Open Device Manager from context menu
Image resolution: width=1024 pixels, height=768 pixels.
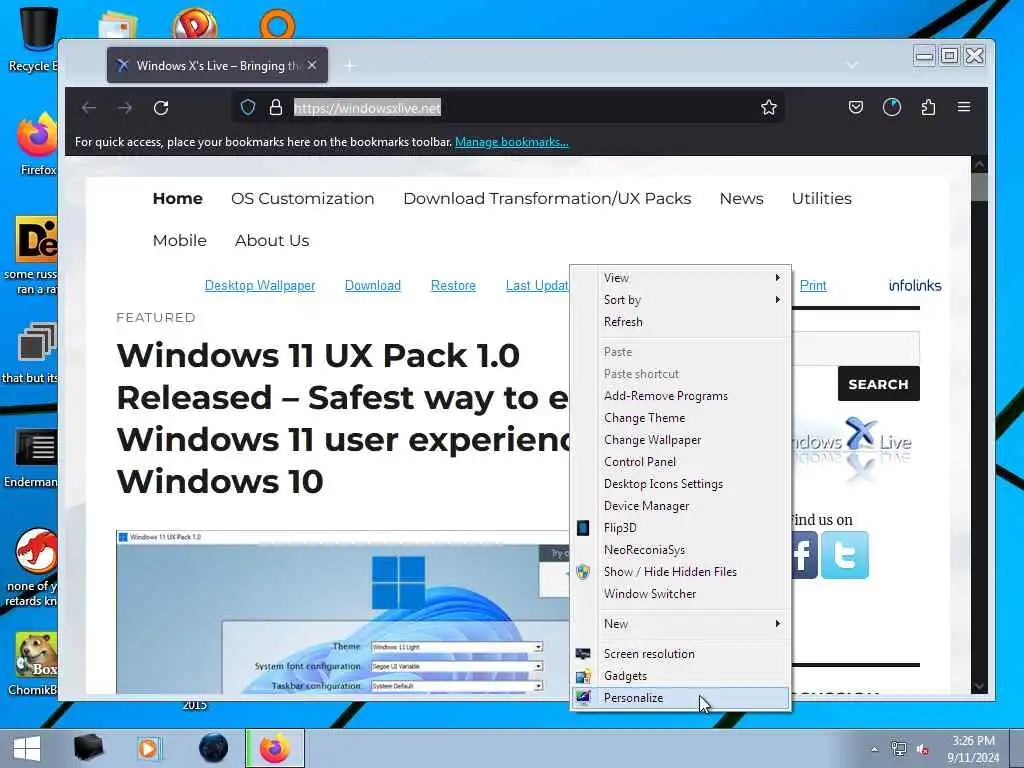click(x=680, y=506)
